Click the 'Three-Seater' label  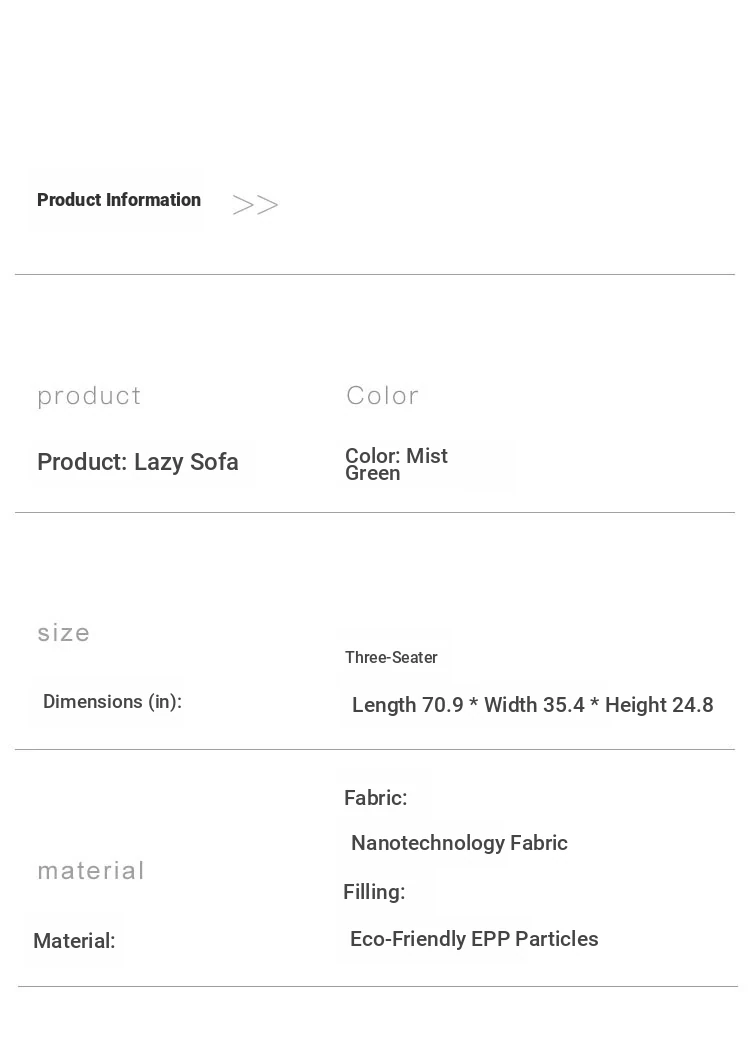pyautogui.click(x=391, y=657)
